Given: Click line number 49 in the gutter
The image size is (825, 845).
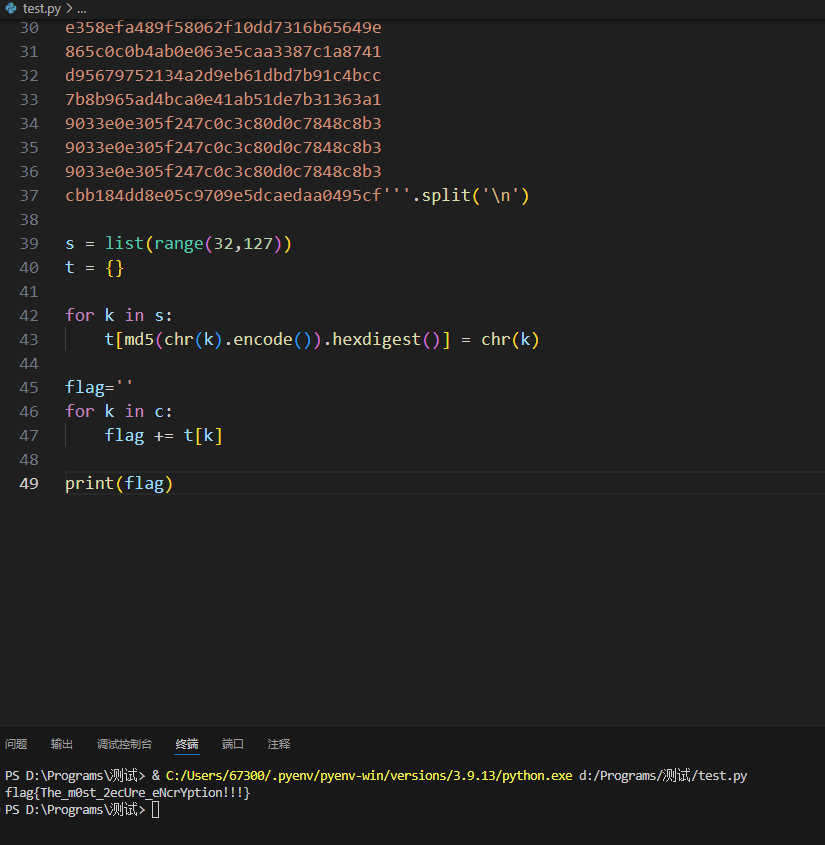Looking at the screenshot, I should point(28,484).
